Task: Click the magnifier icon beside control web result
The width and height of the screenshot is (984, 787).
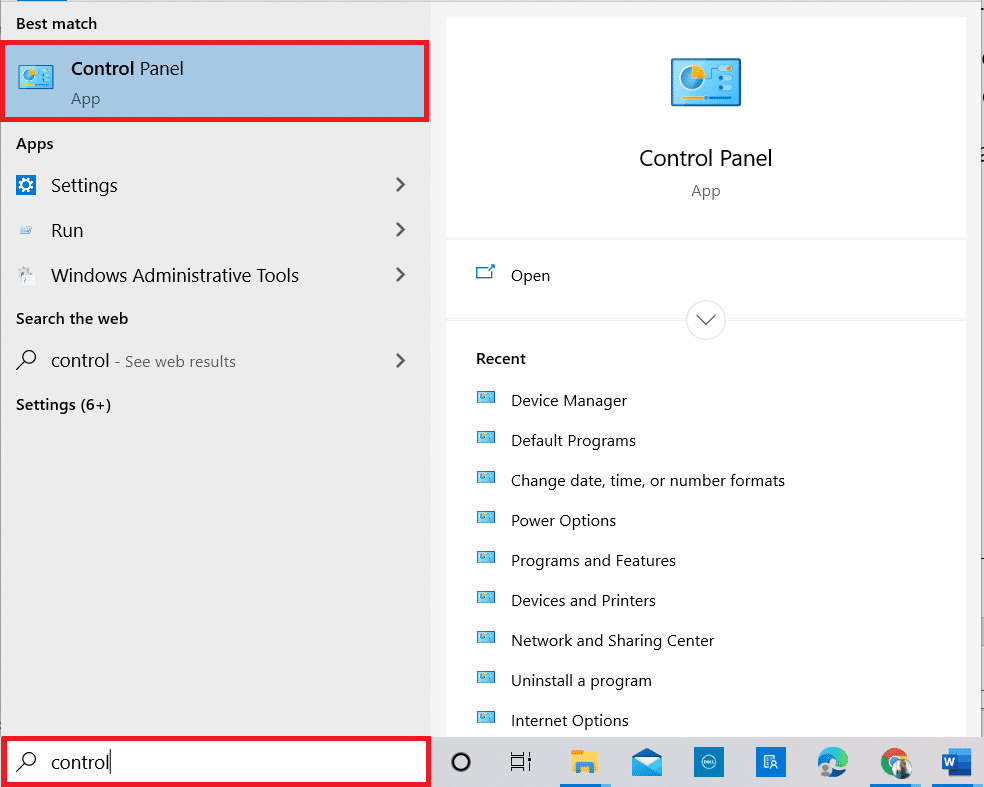Action: click(26, 360)
